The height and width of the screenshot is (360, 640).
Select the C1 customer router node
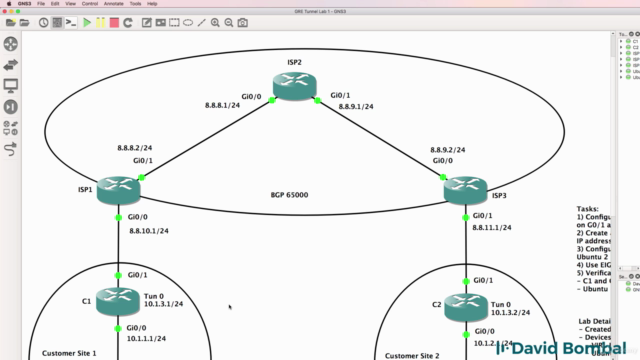(x=118, y=302)
